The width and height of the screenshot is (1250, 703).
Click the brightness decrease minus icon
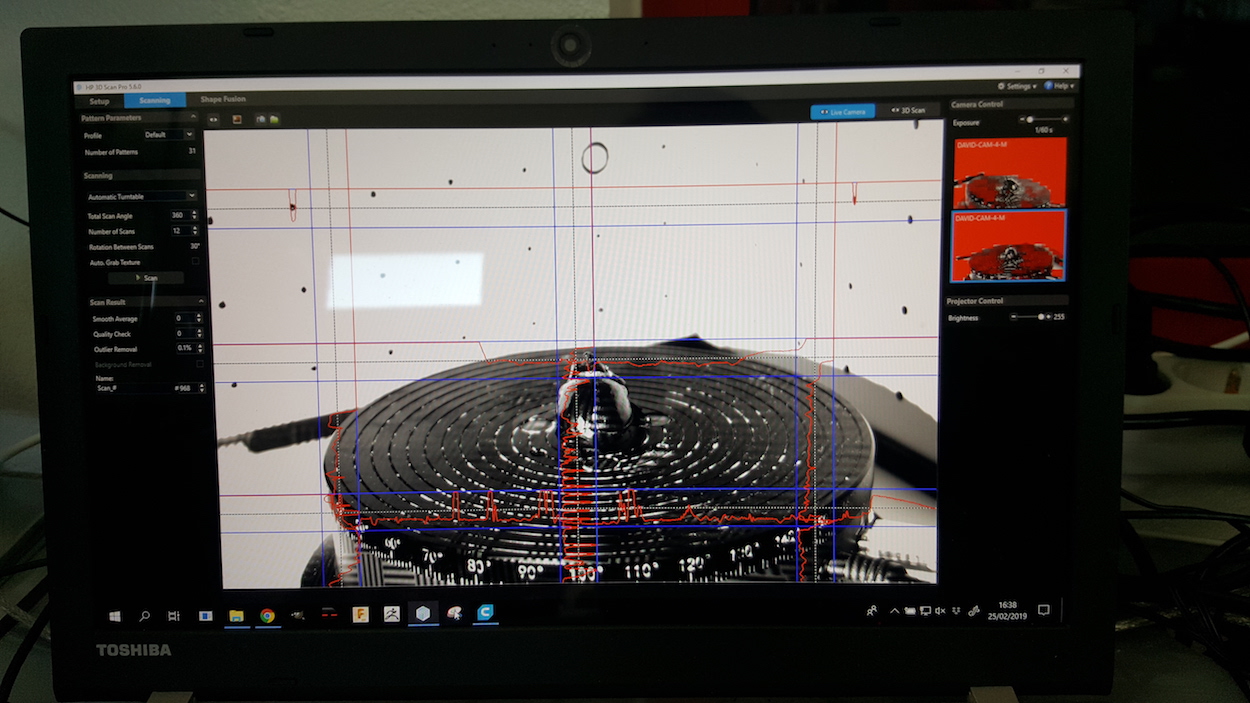[1012, 316]
